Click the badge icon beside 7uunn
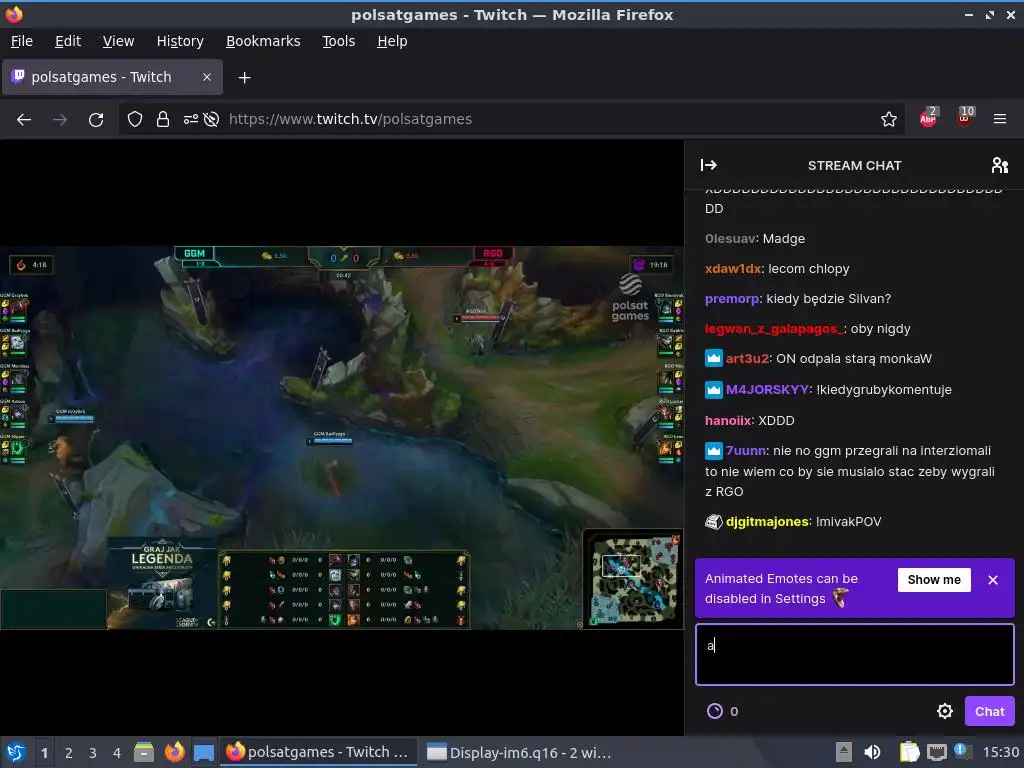The height and width of the screenshot is (768, 1024). 713,450
